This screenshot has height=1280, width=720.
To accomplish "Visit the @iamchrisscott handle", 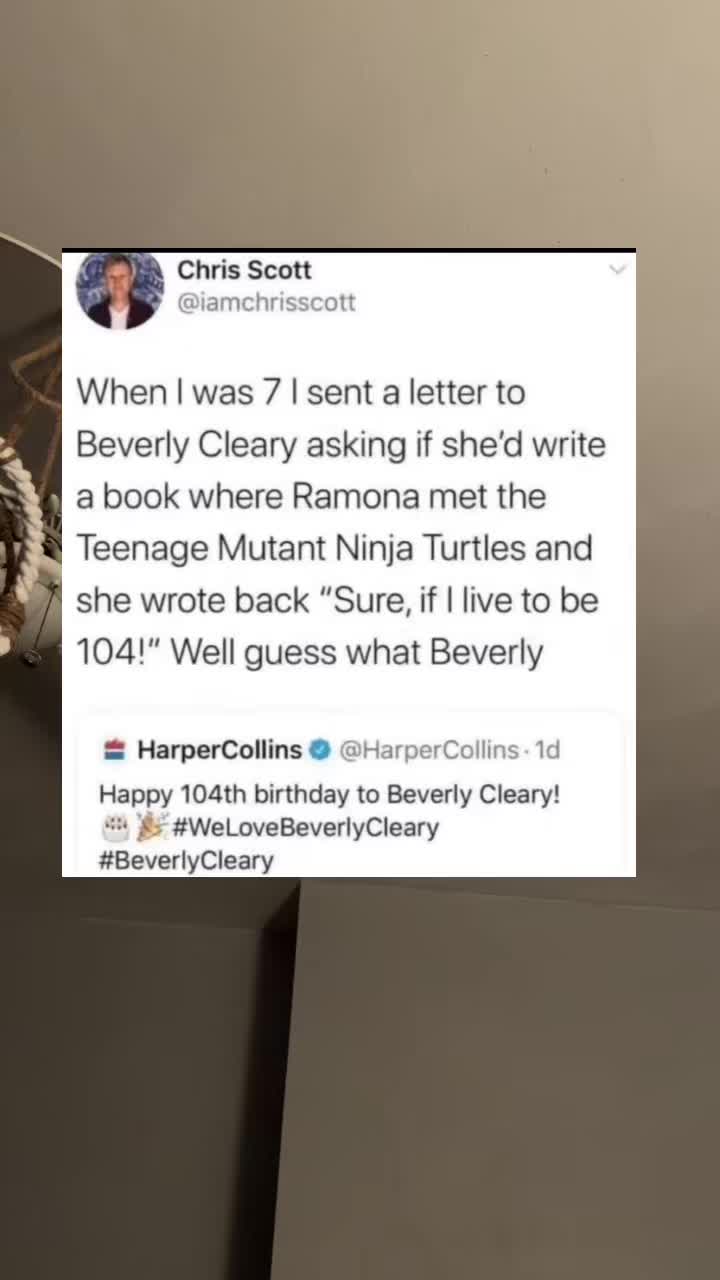I will click(266, 302).
